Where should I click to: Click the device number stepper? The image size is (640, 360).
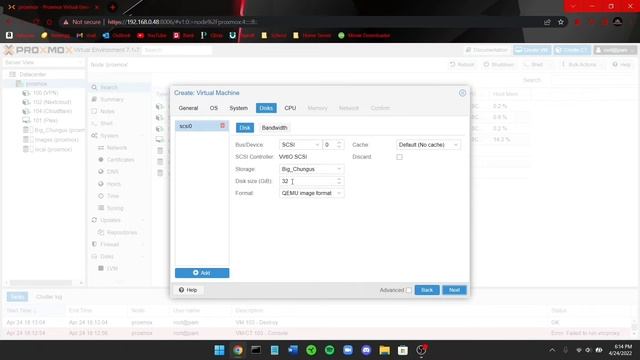pos(339,145)
